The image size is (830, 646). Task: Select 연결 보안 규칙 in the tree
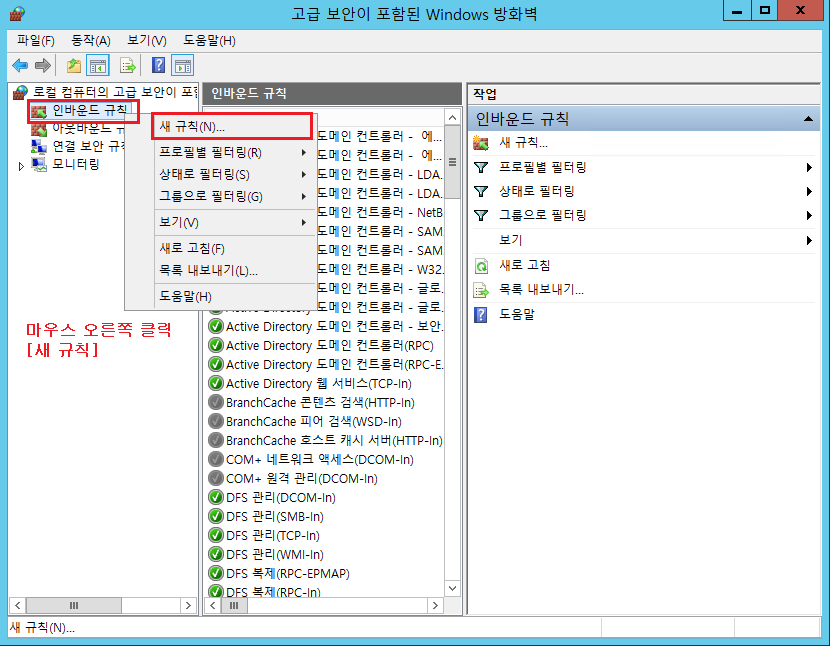coord(89,146)
